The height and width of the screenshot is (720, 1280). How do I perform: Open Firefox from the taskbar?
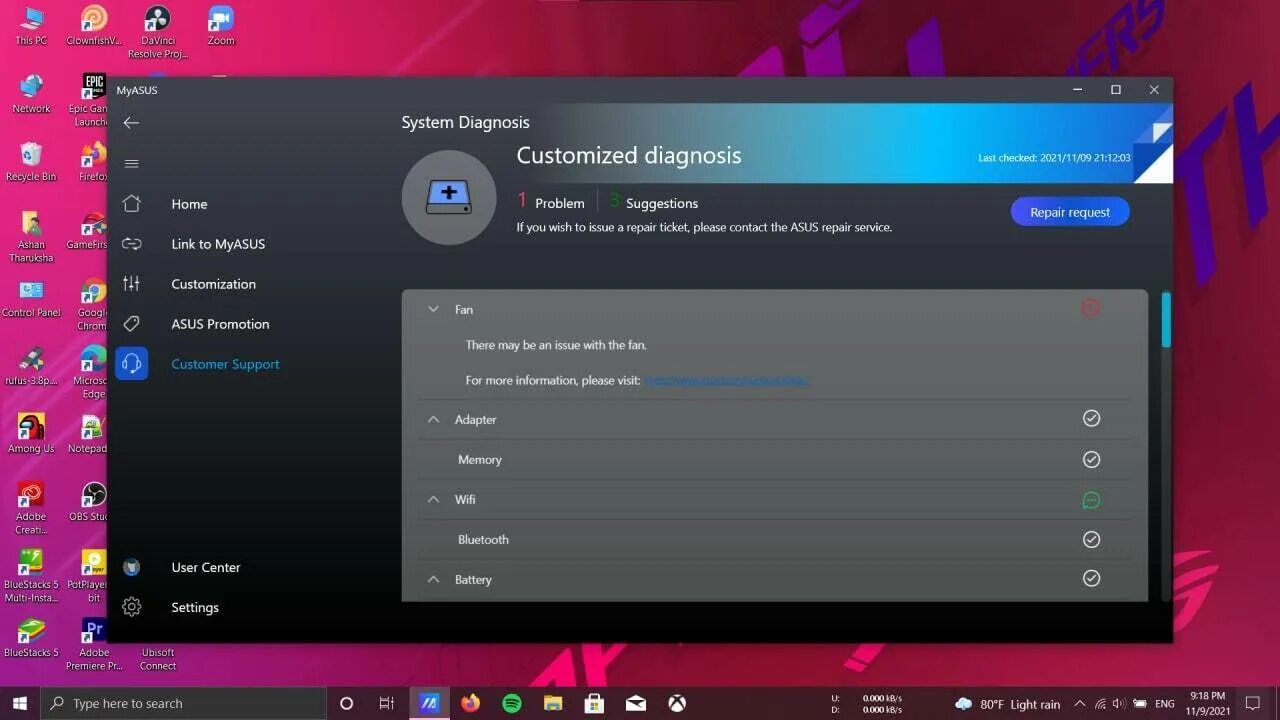point(471,703)
